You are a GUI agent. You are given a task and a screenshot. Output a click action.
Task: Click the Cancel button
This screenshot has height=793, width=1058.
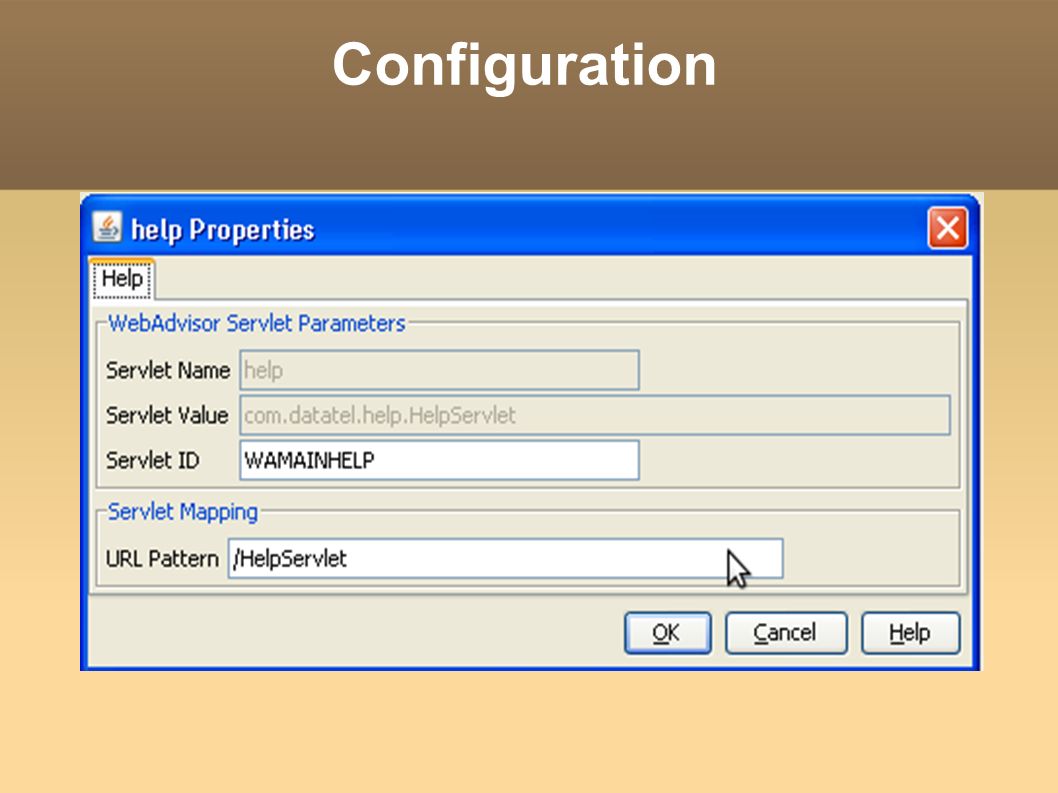[x=786, y=633]
